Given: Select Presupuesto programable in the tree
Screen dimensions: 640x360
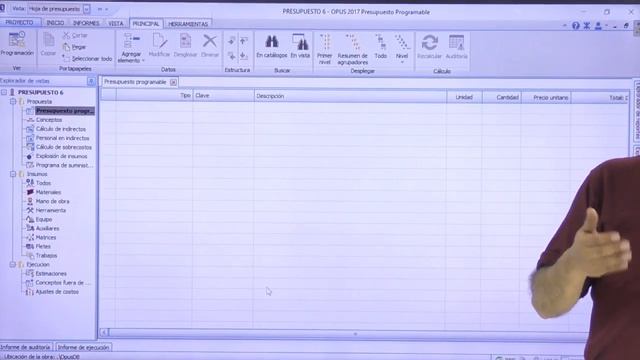Looking at the screenshot, I should (x=64, y=111).
